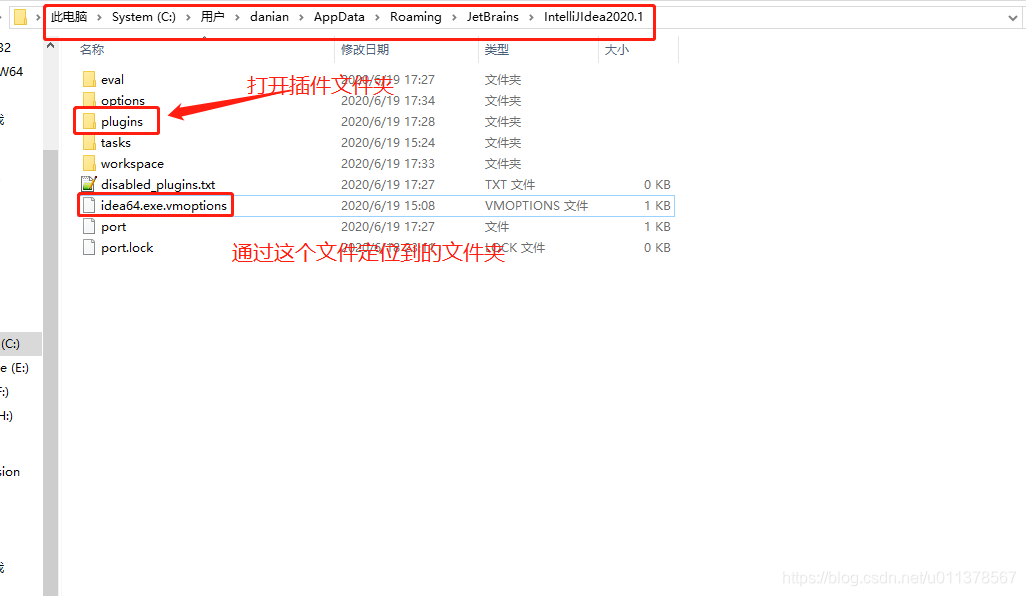Navigate to System (C:) in breadcrumb
The image size is (1026, 596).
(143, 17)
